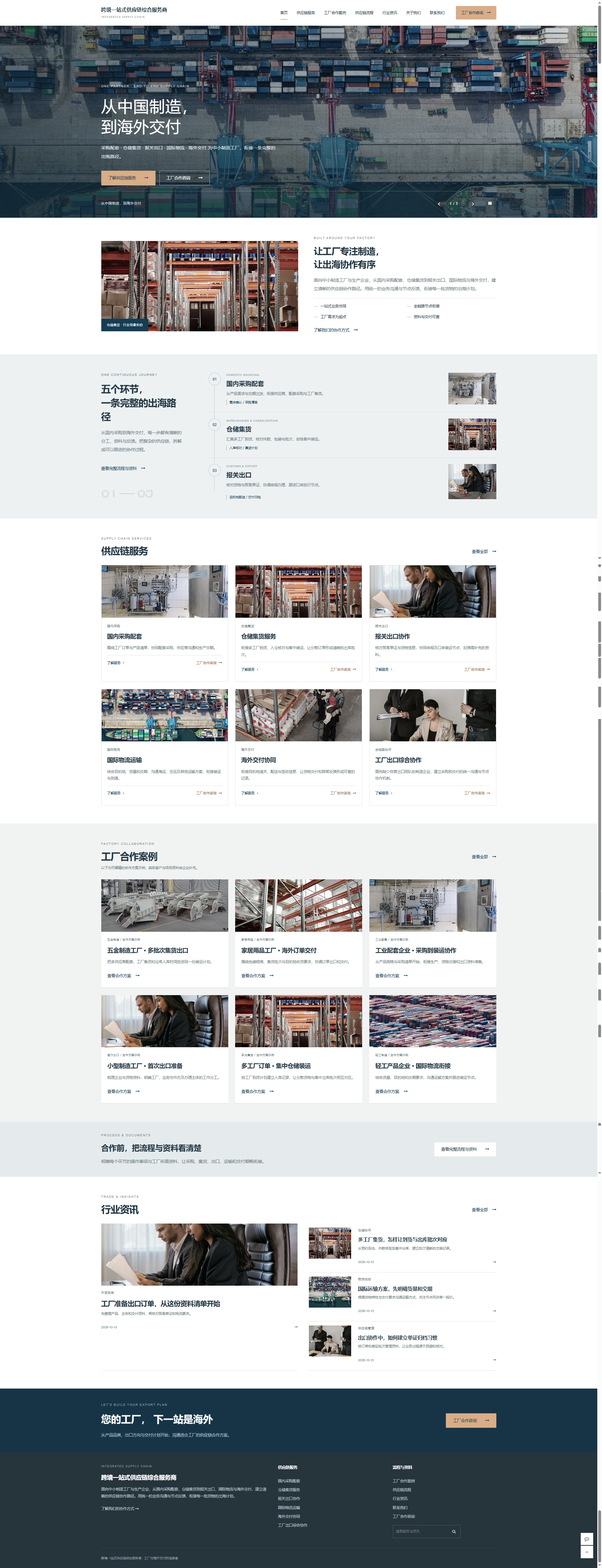
Task: Open 查看合作方案 on 轻工产品企业 case
Action: [x=391, y=1091]
